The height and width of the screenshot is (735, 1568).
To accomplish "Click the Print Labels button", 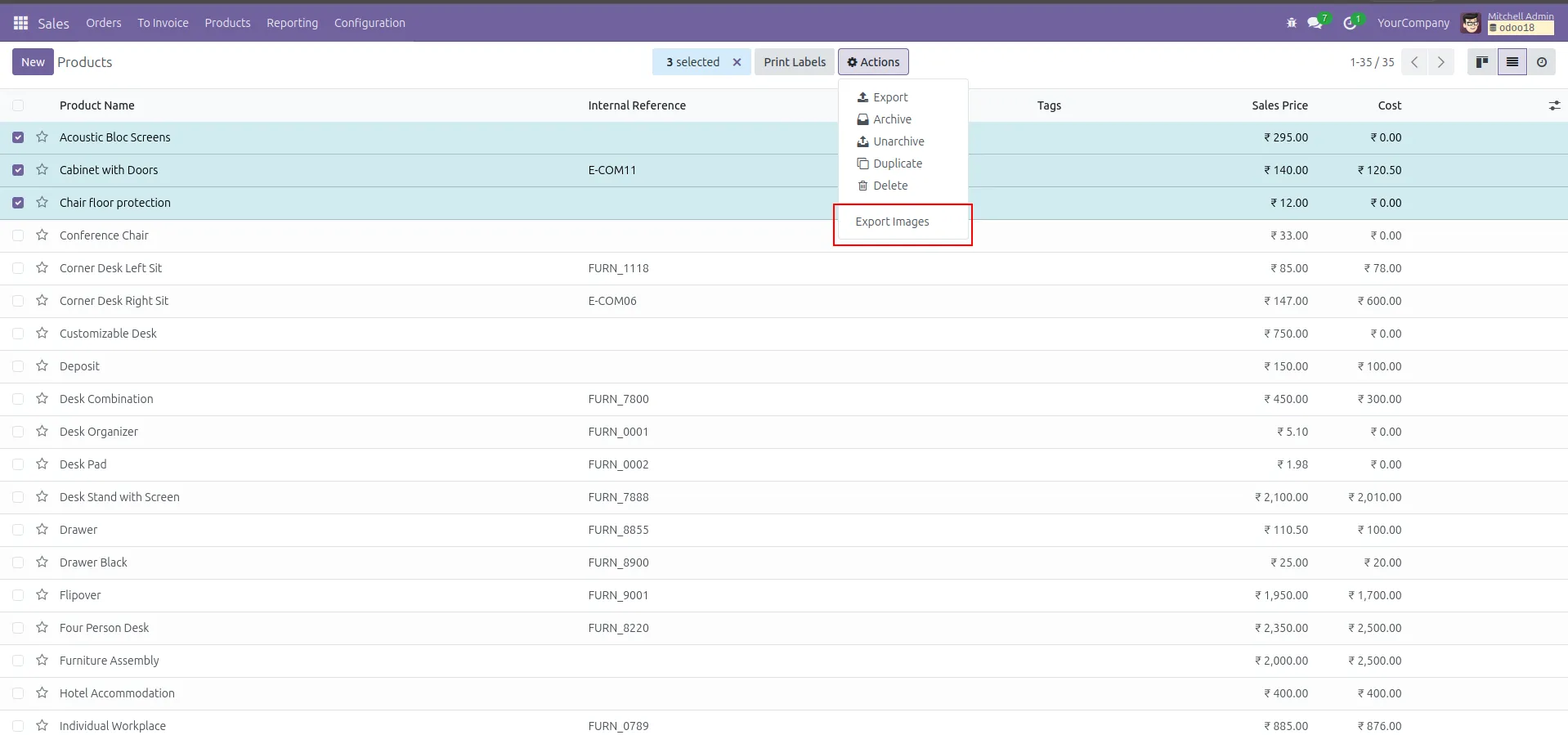I will tap(794, 62).
